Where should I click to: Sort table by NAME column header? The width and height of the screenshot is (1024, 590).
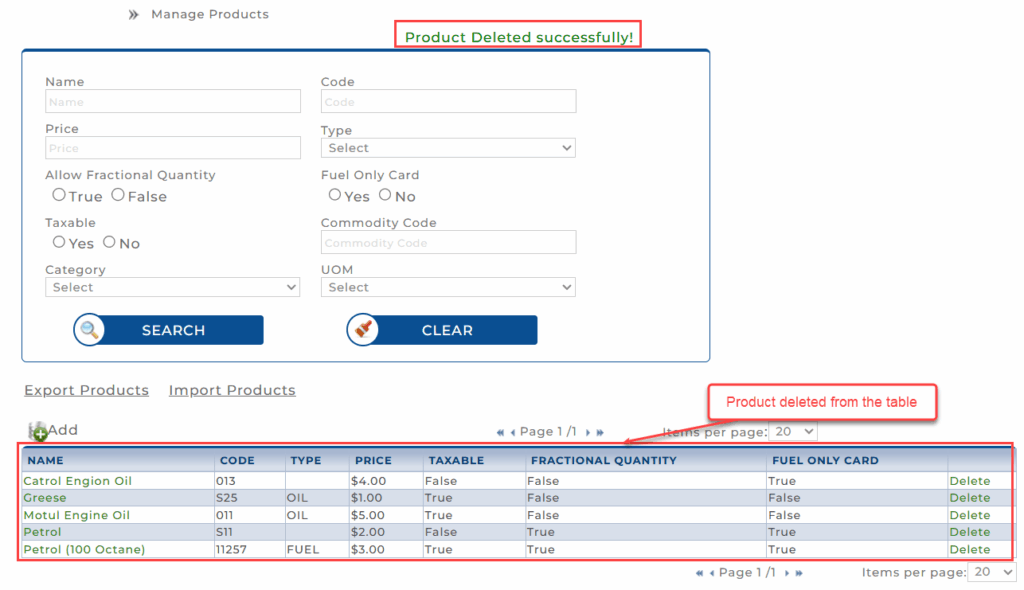click(45, 461)
